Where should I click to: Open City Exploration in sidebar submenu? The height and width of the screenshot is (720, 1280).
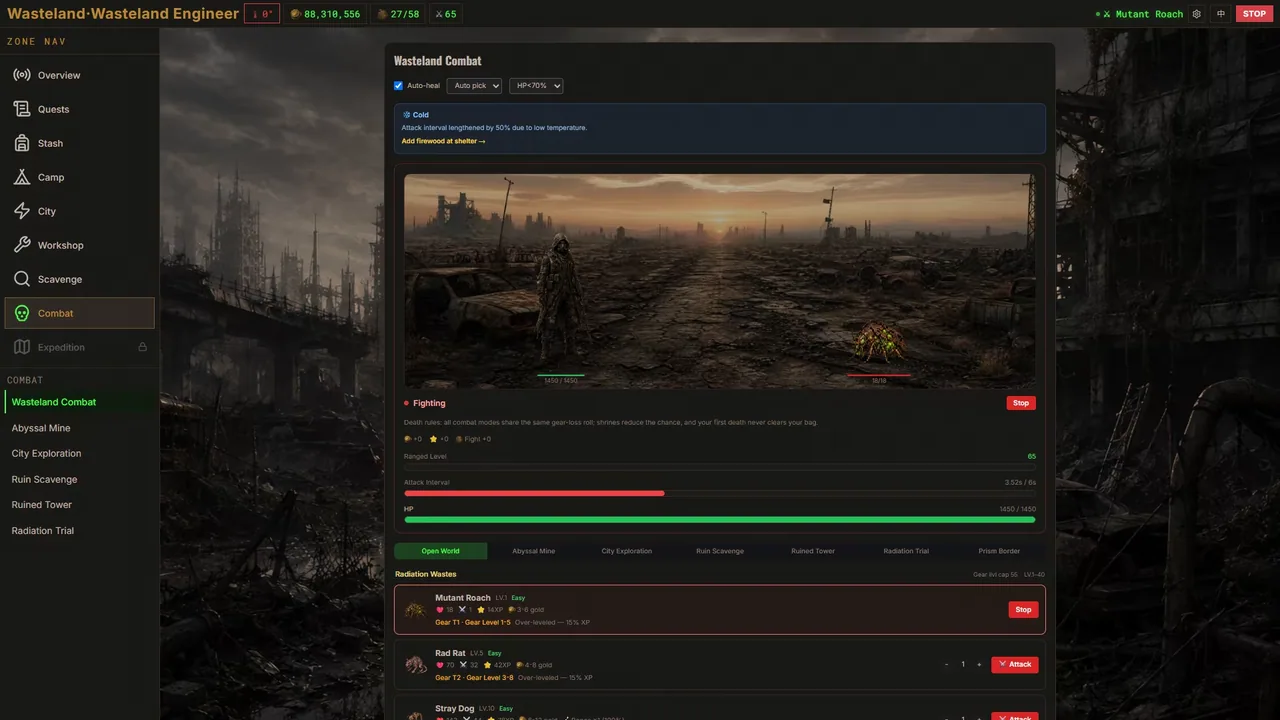pos(81,454)
